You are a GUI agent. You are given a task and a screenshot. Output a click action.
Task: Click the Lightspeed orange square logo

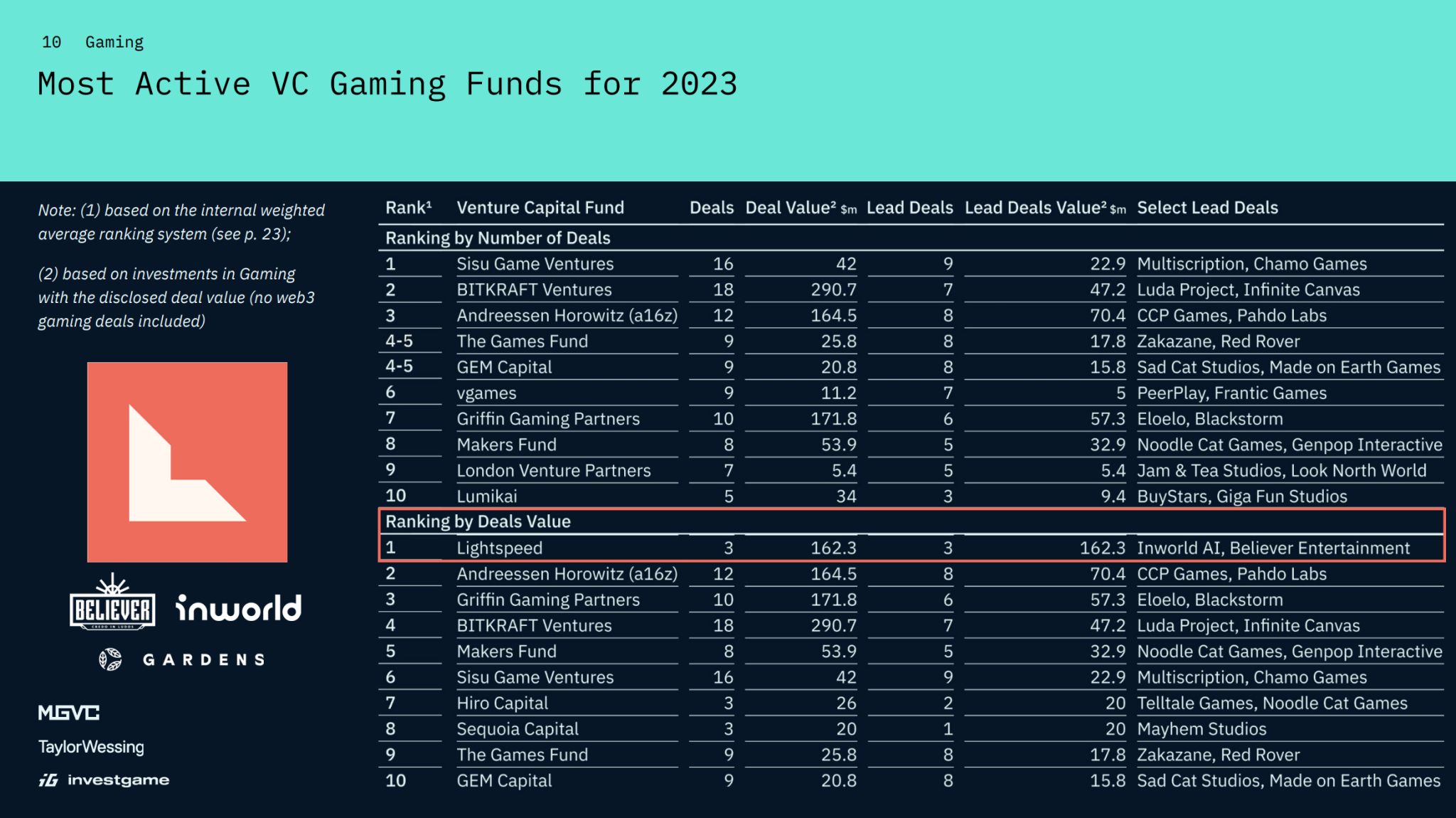click(187, 462)
